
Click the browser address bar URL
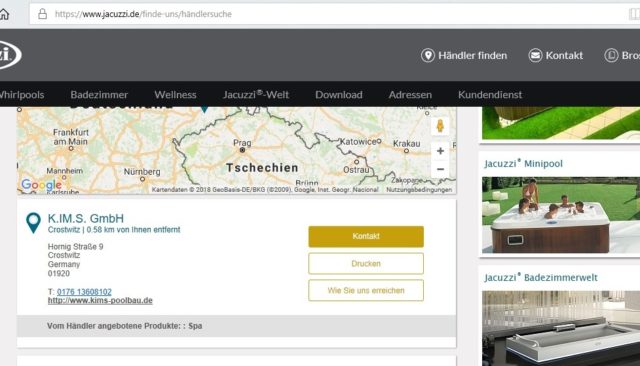[x=143, y=14]
